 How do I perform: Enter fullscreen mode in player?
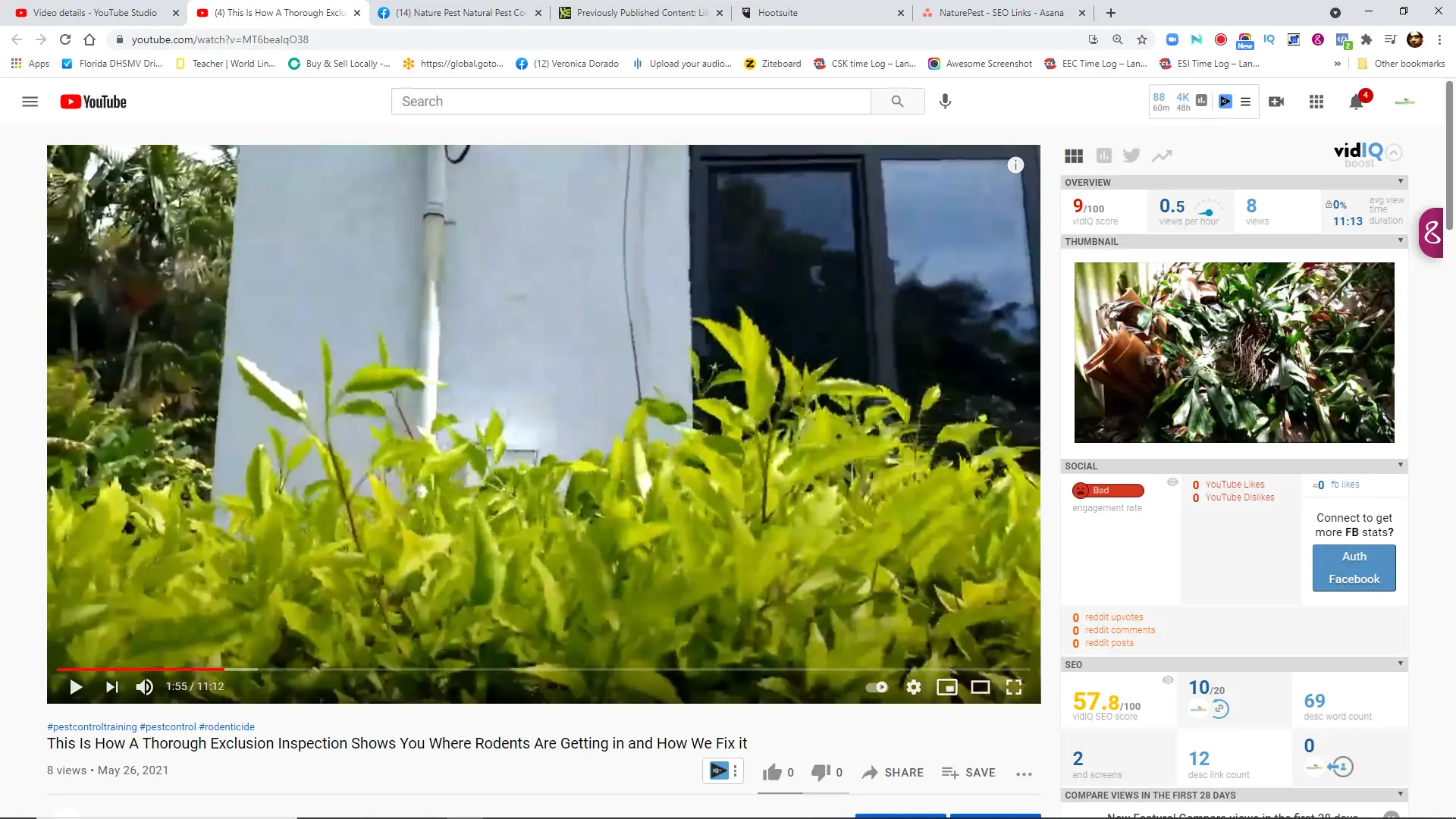pyautogui.click(x=1014, y=687)
